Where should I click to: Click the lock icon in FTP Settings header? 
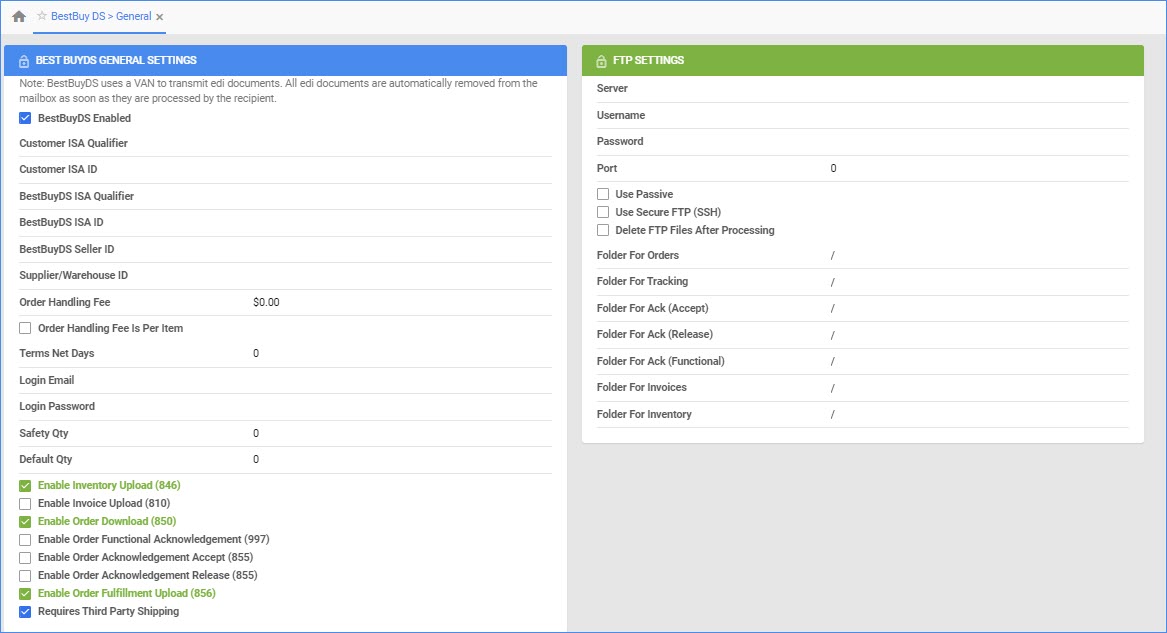coord(601,61)
